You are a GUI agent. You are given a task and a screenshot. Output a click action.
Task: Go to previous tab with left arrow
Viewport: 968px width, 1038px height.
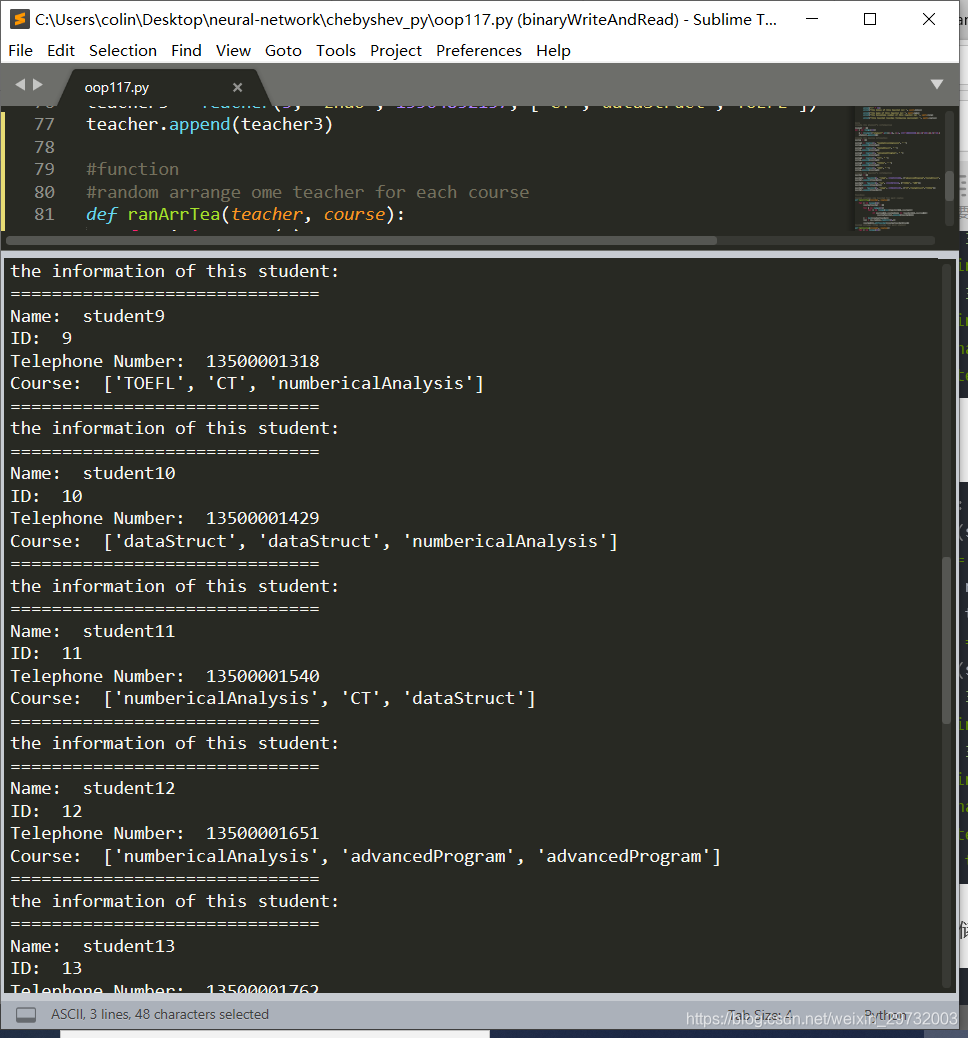pos(20,85)
